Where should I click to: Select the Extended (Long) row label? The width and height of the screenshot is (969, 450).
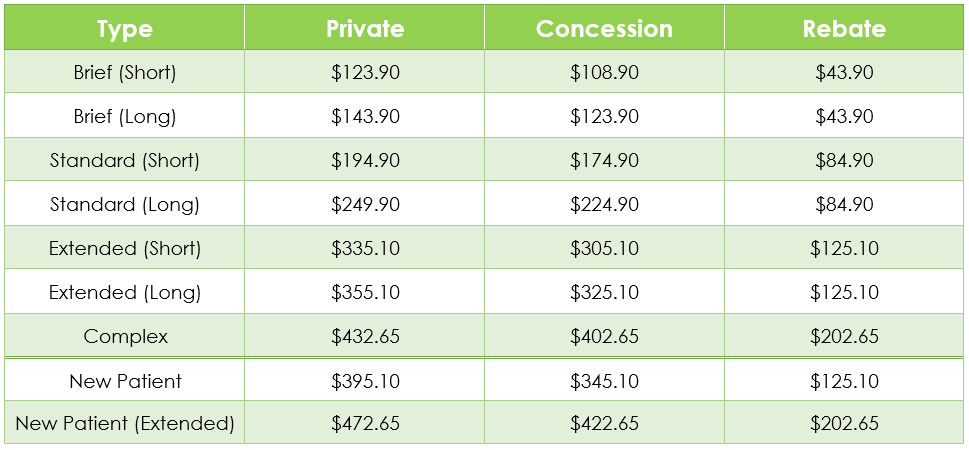coord(125,292)
